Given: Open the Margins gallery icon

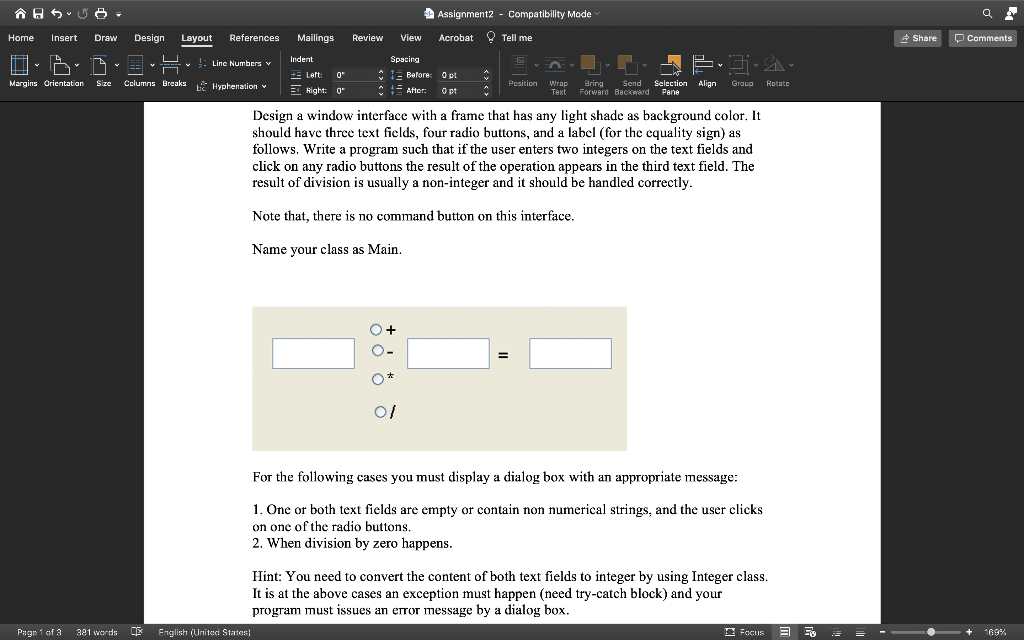Looking at the screenshot, I should [20, 65].
